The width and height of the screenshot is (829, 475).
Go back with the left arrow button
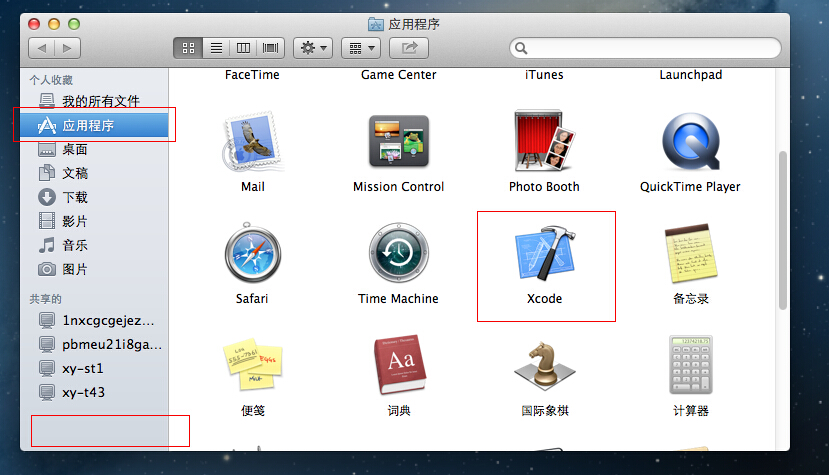41,48
